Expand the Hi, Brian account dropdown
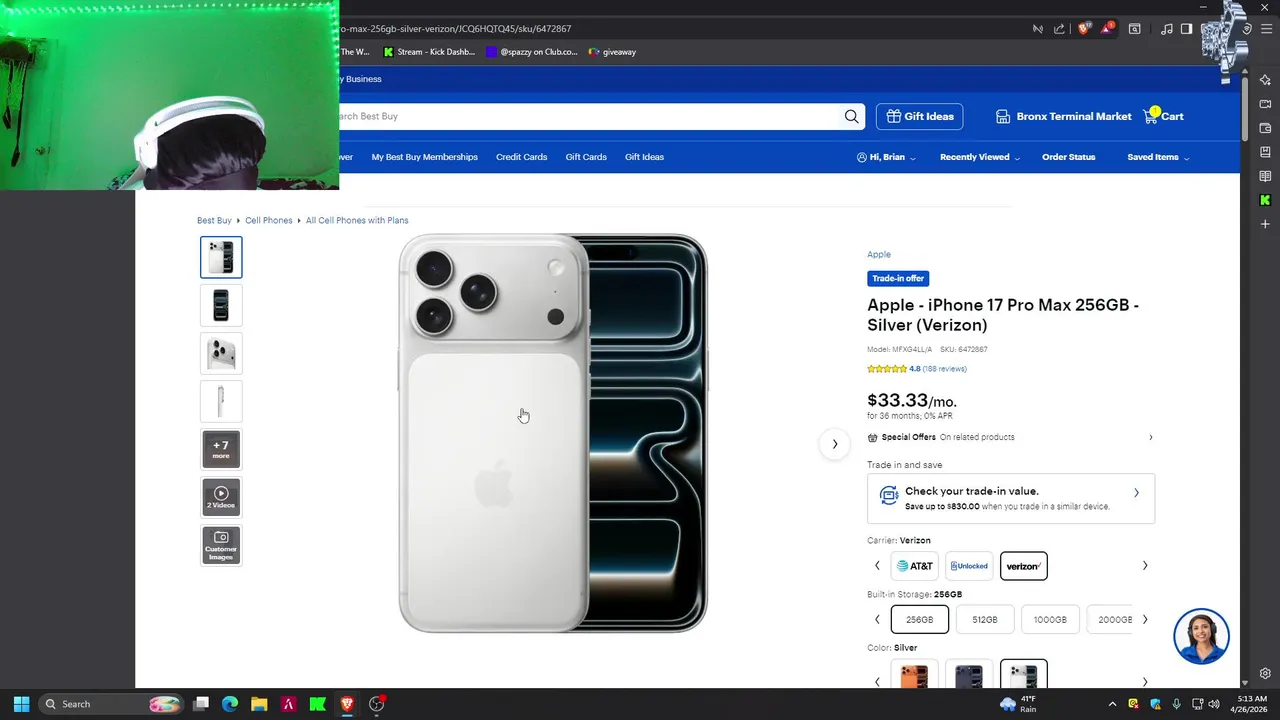This screenshot has width=1280, height=720. (x=886, y=157)
